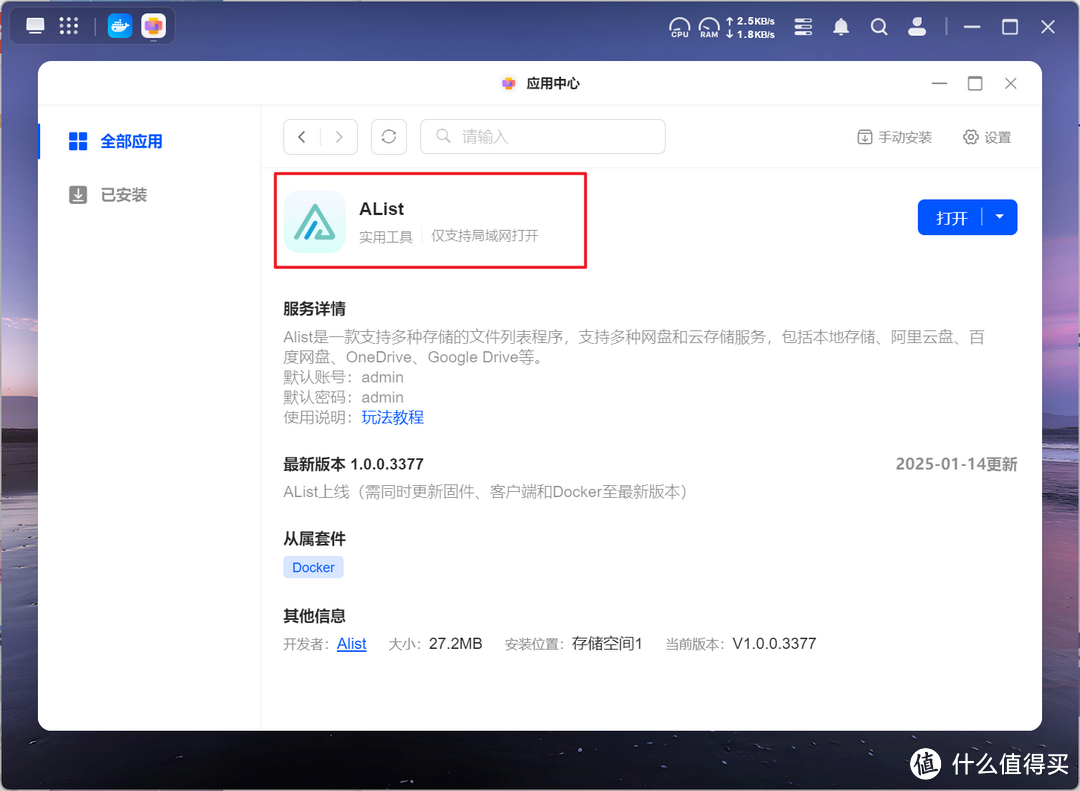Viewport: 1080px width, 791px height.
Task: Open system search with the magnifier icon
Action: (879, 27)
